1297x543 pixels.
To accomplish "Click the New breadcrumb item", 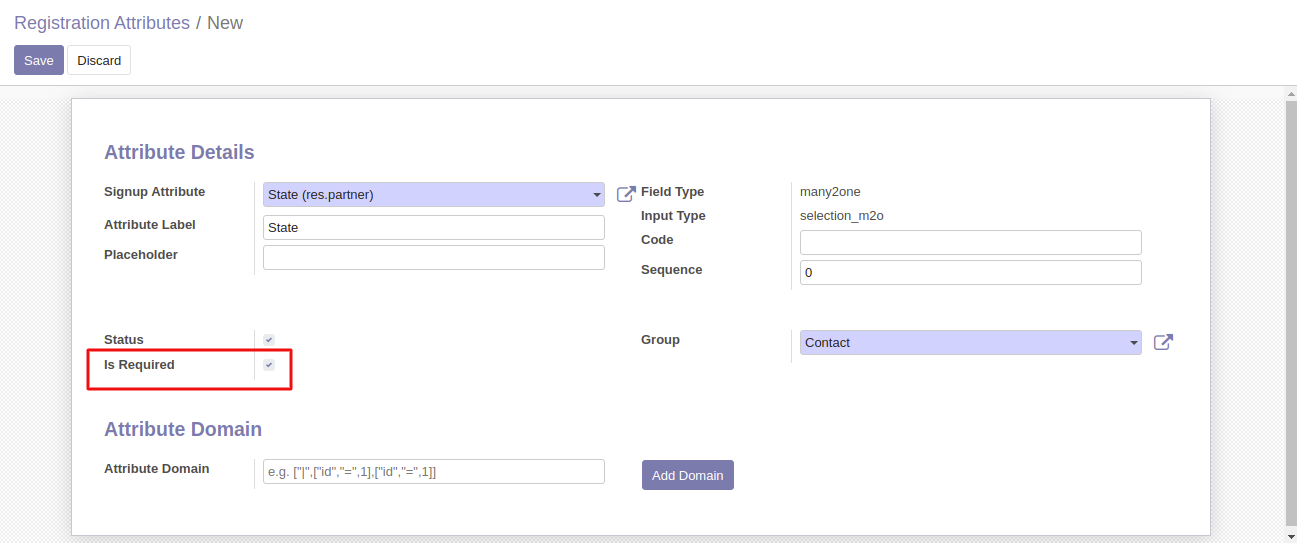I will [x=225, y=23].
